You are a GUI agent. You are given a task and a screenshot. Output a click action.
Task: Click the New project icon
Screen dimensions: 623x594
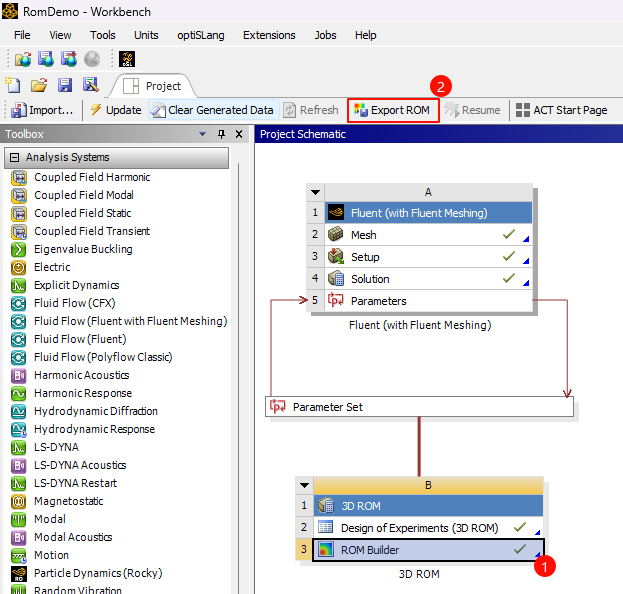click(x=13, y=85)
